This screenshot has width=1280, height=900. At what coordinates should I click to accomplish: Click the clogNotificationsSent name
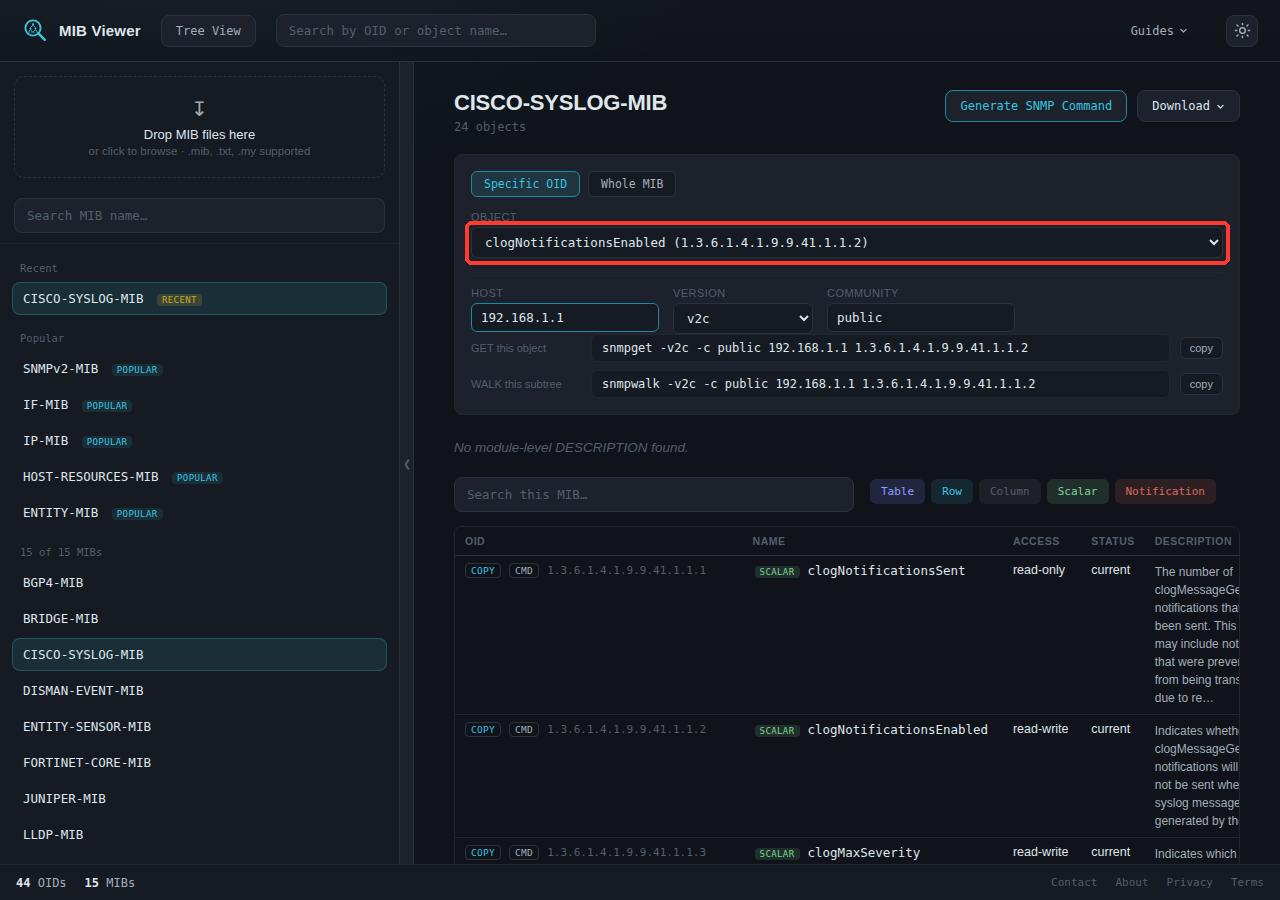(x=886, y=571)
